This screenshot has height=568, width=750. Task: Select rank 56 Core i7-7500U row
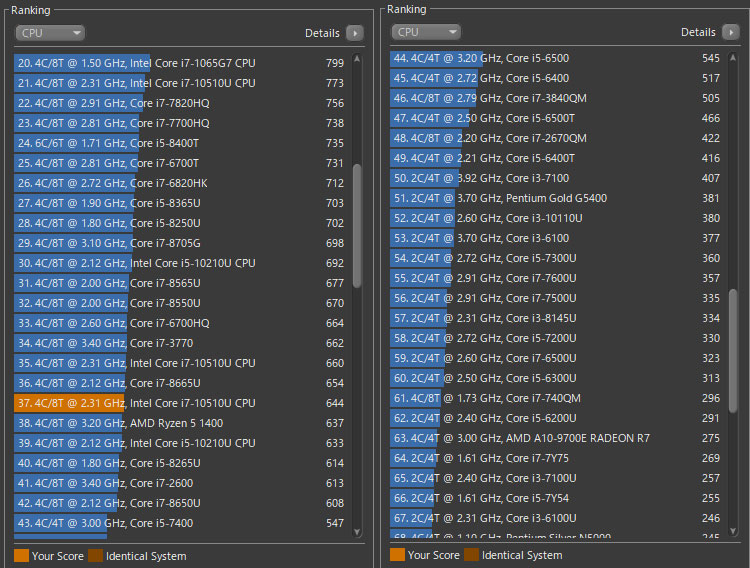tap(557, 299)
